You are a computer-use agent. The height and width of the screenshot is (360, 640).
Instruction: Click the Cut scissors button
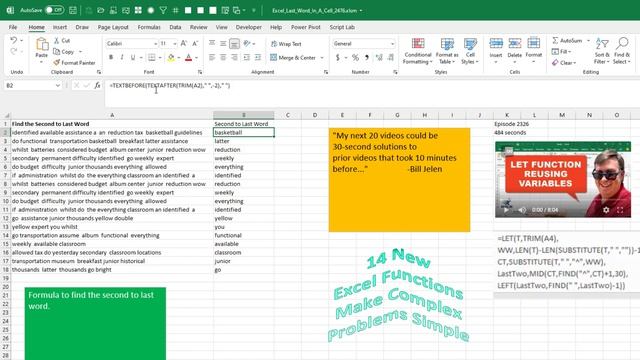pos(62,40)
